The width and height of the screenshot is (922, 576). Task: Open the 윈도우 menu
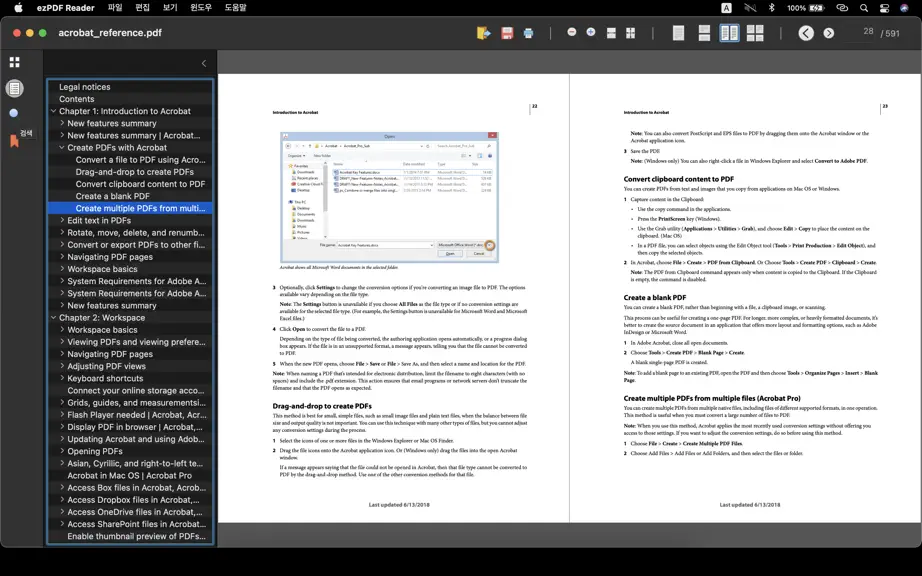[x=201, y=8]
